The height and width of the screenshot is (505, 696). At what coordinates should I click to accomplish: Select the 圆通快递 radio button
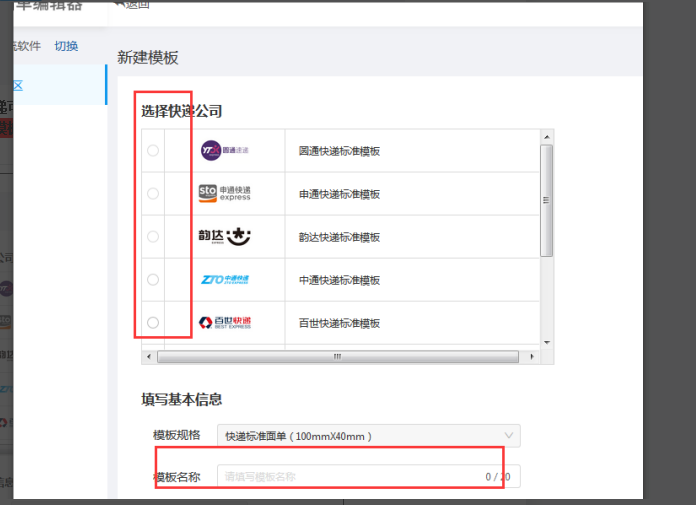(153, 150)
